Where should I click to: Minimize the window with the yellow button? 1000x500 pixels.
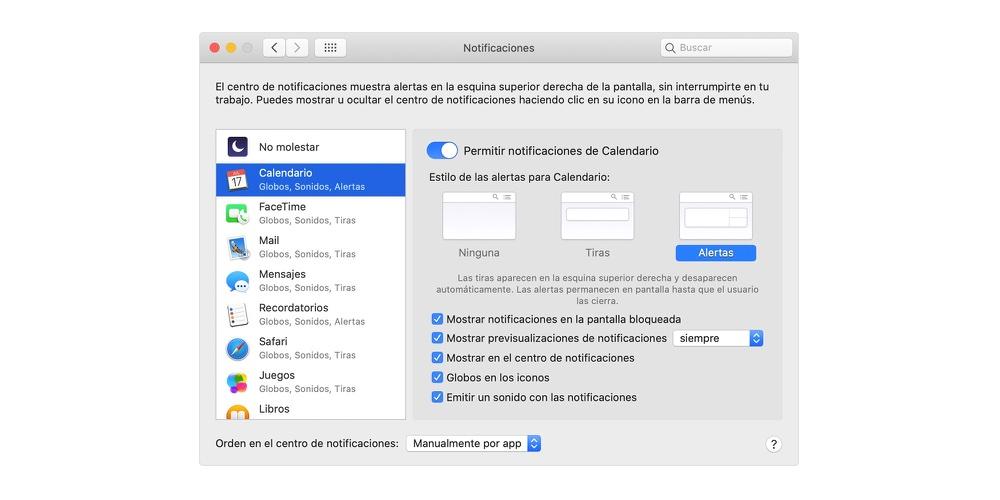click(231, 48)
